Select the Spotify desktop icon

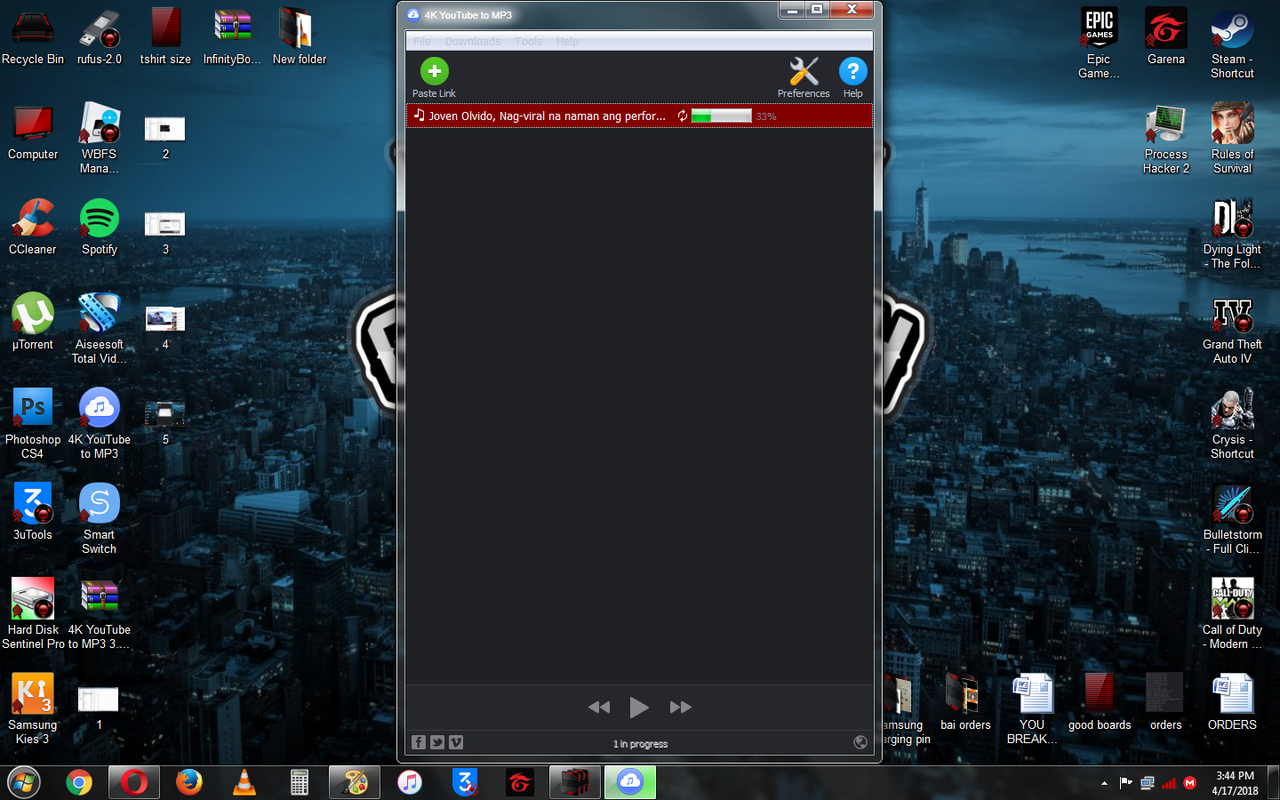(x=99, y=226)
